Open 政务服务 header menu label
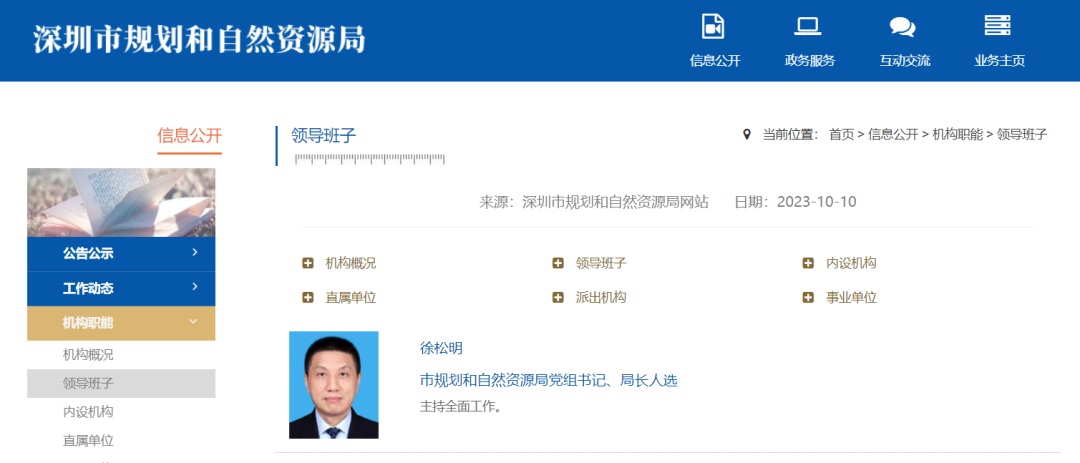Image resolution: width=1080 pixels, height=463 pixels. [809, 61]
